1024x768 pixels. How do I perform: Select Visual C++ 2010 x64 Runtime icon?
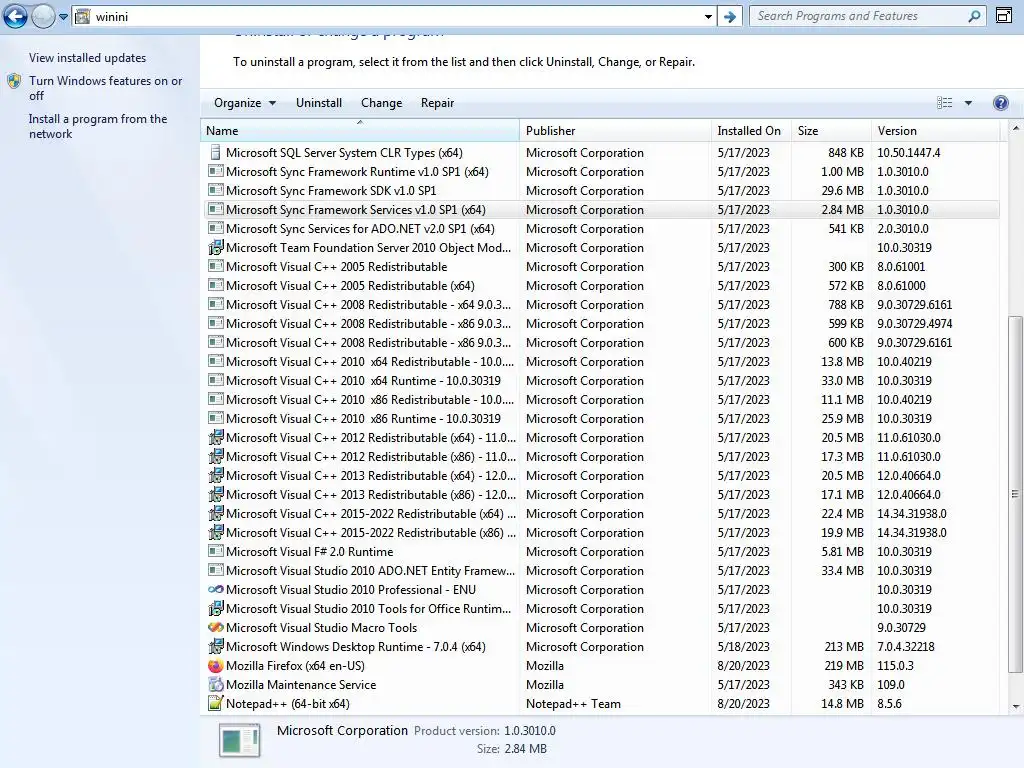[216, 381]
